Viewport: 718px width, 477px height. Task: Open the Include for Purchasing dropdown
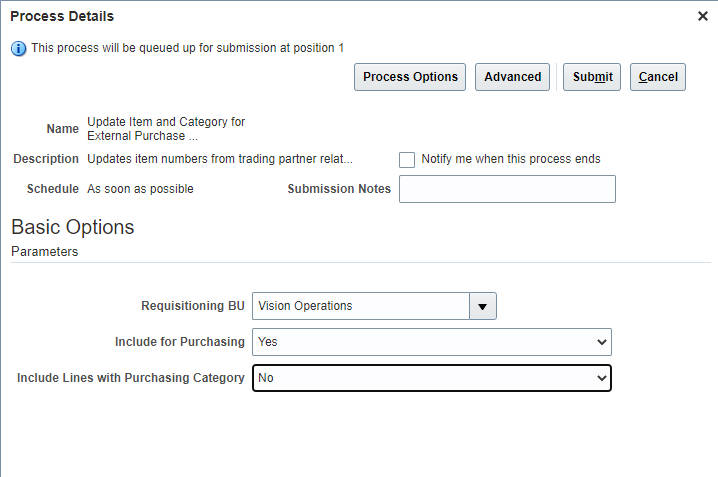click(x=432, y=342)
